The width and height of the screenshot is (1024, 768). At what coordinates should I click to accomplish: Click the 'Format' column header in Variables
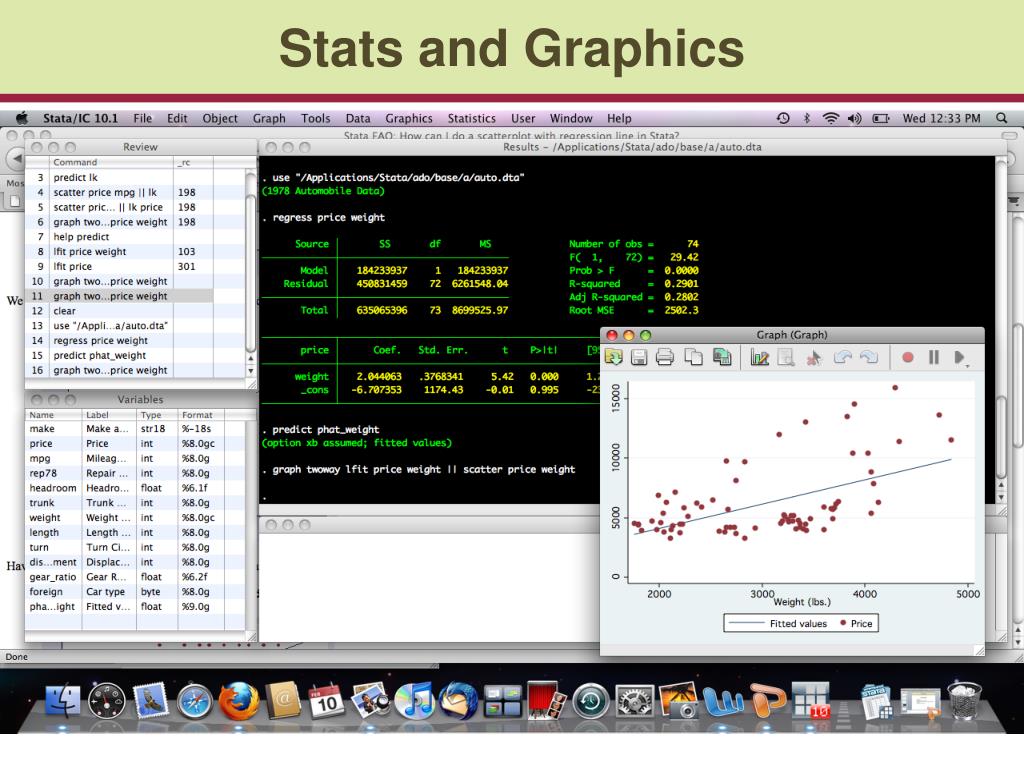[x=201, y=415]
